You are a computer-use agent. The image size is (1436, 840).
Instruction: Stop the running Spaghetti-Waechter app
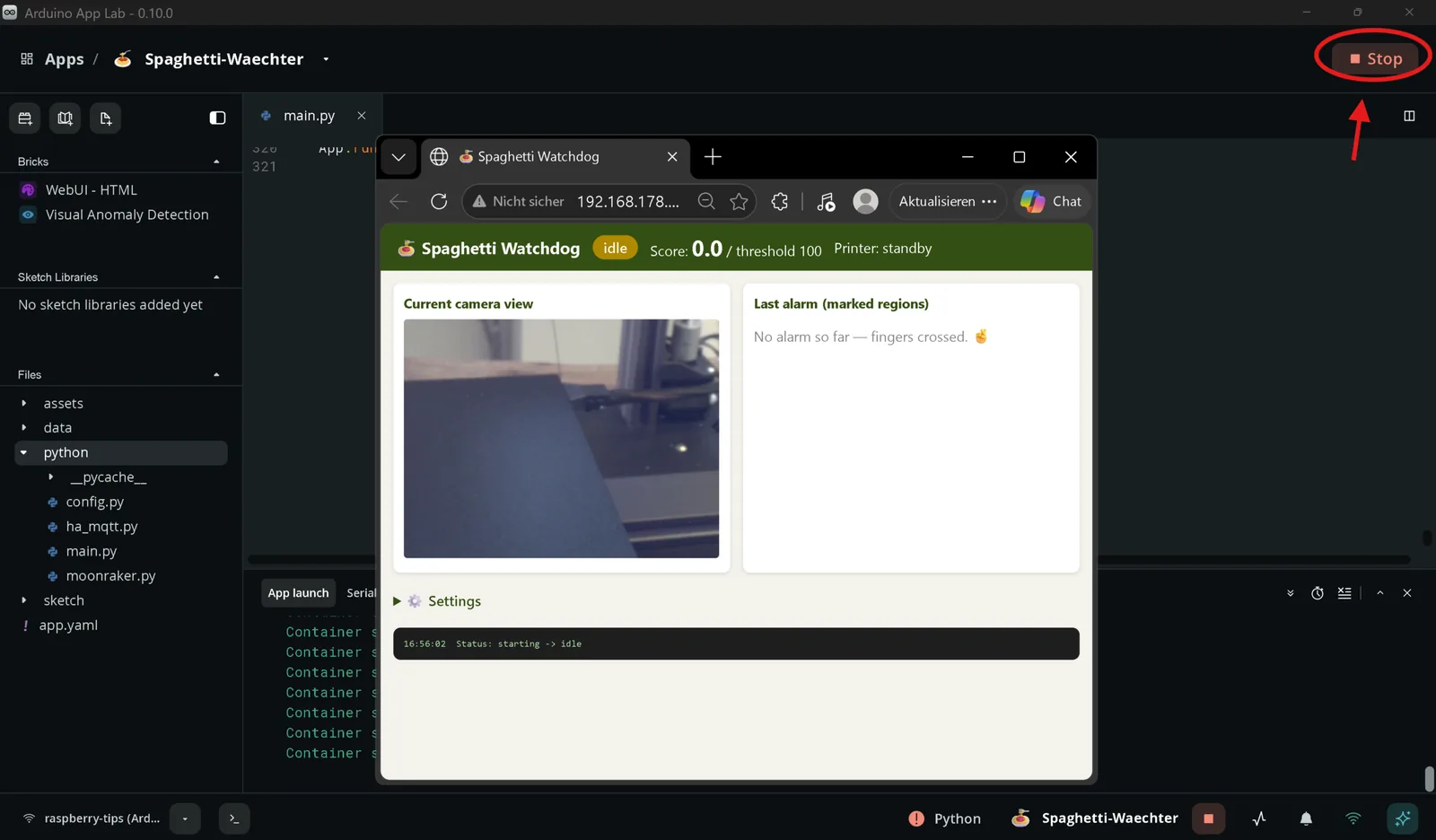coord(1375,58)
